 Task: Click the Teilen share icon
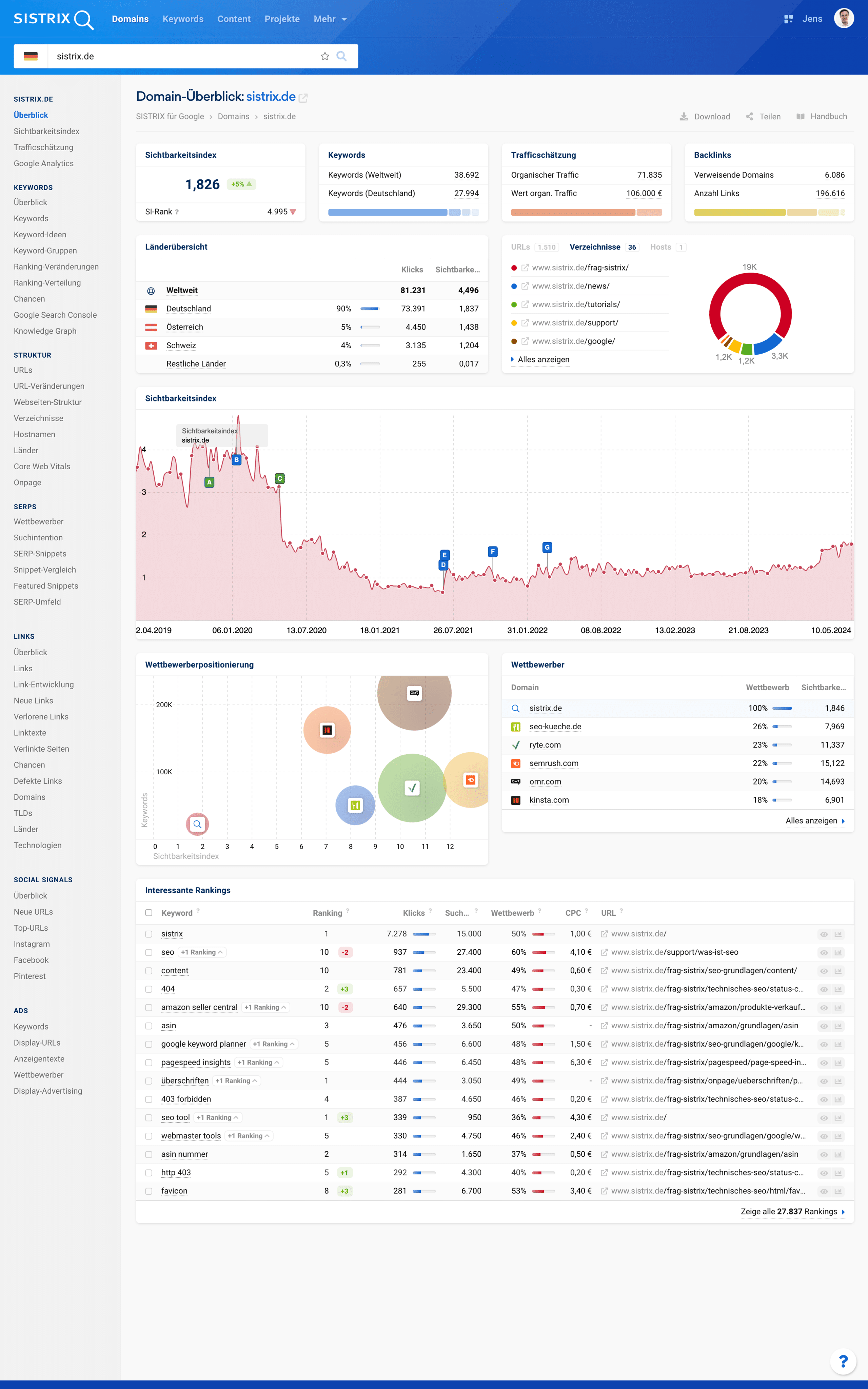click(749, 117)
